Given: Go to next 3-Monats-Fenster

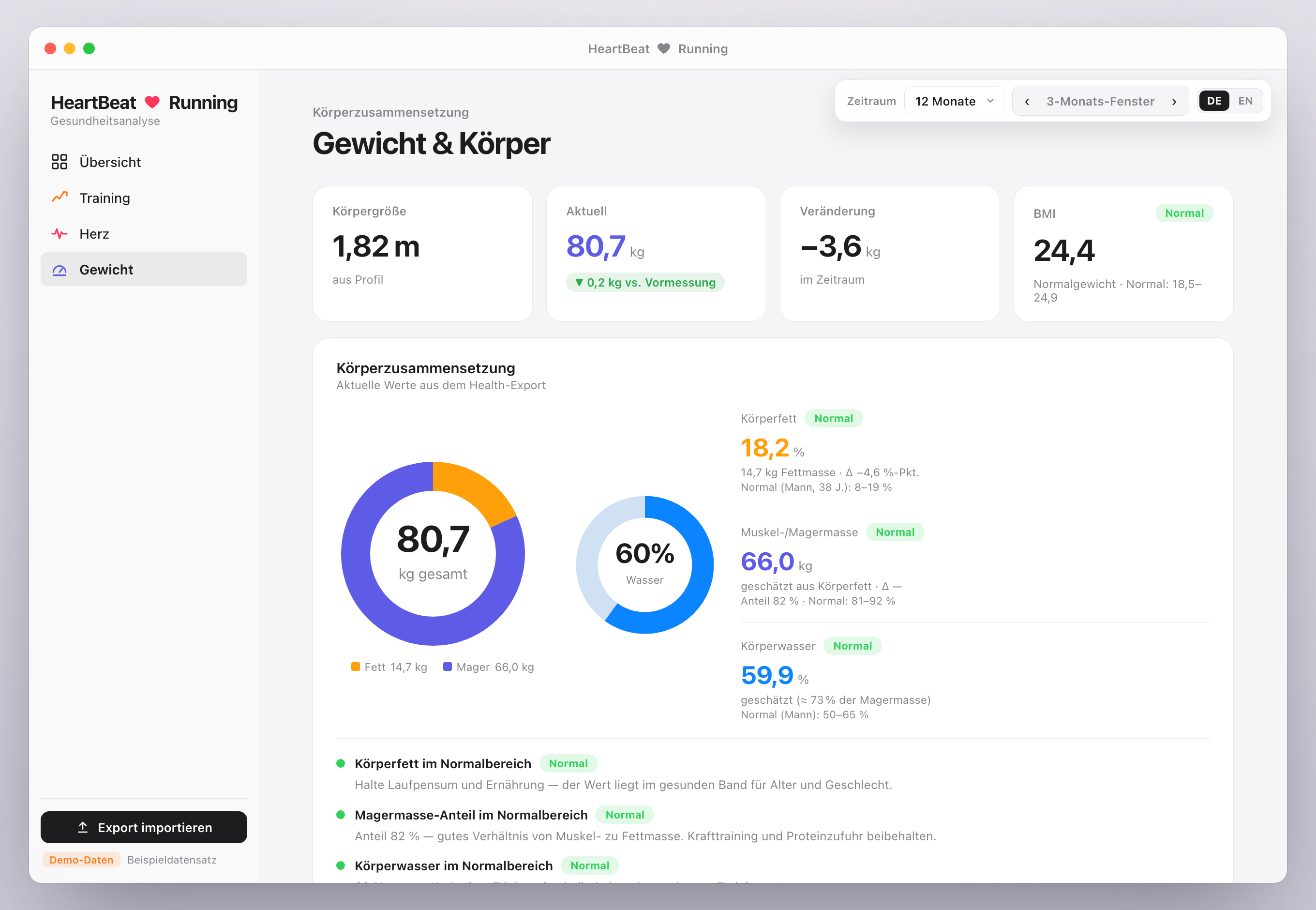Looking at the screenshot, I should pos(1174,102).
